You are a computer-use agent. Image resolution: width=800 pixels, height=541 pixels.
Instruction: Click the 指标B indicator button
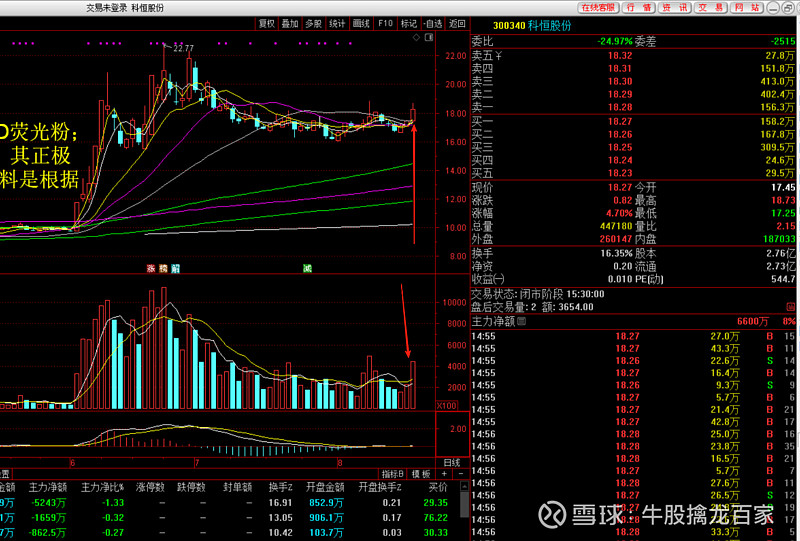[393, 474]
